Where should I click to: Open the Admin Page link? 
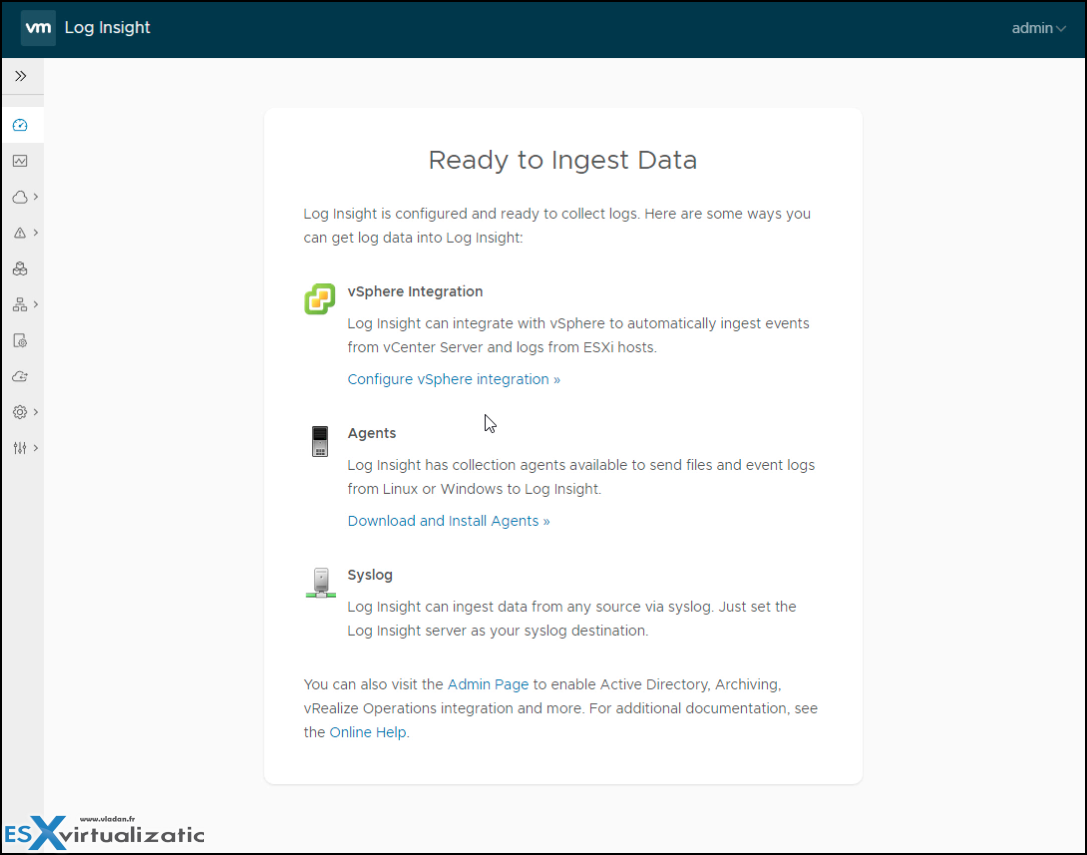pyautogui.click(x=488, y=684)
